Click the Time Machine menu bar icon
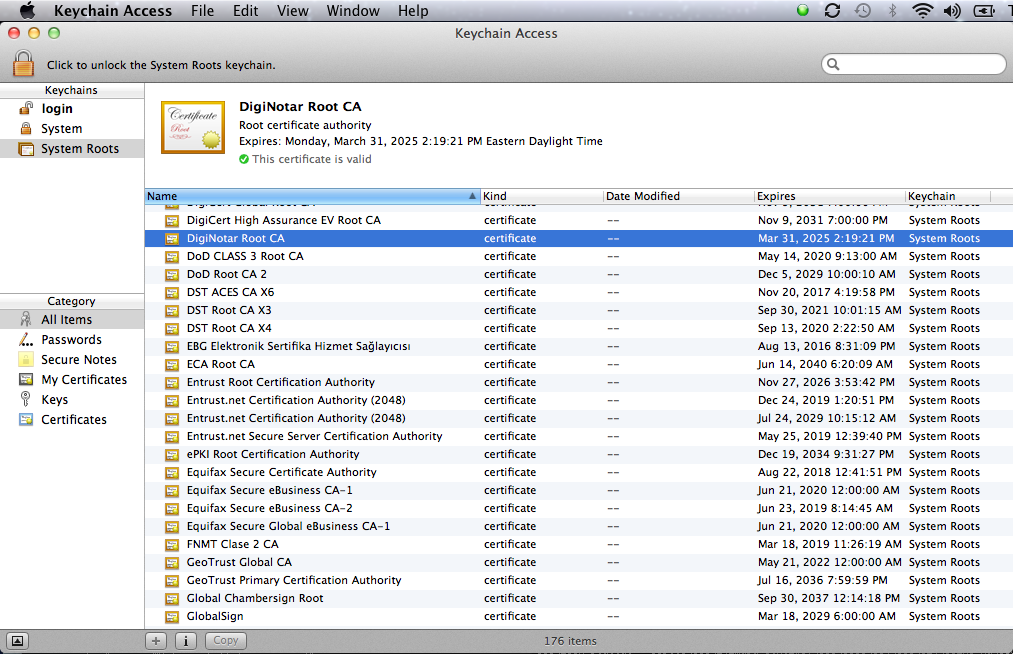 click(x=862, y=10)
